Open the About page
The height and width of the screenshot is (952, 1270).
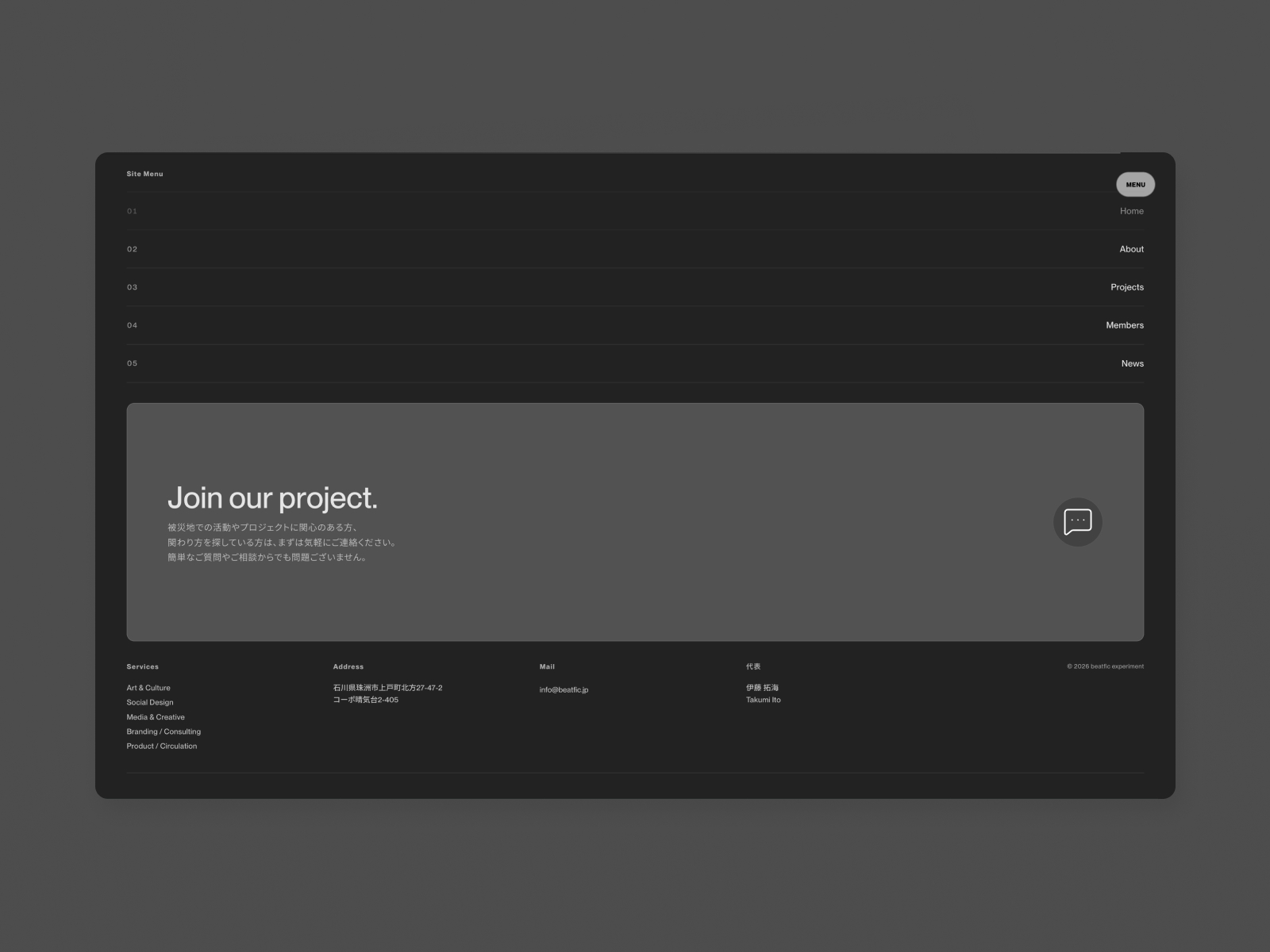[1130, 248]
